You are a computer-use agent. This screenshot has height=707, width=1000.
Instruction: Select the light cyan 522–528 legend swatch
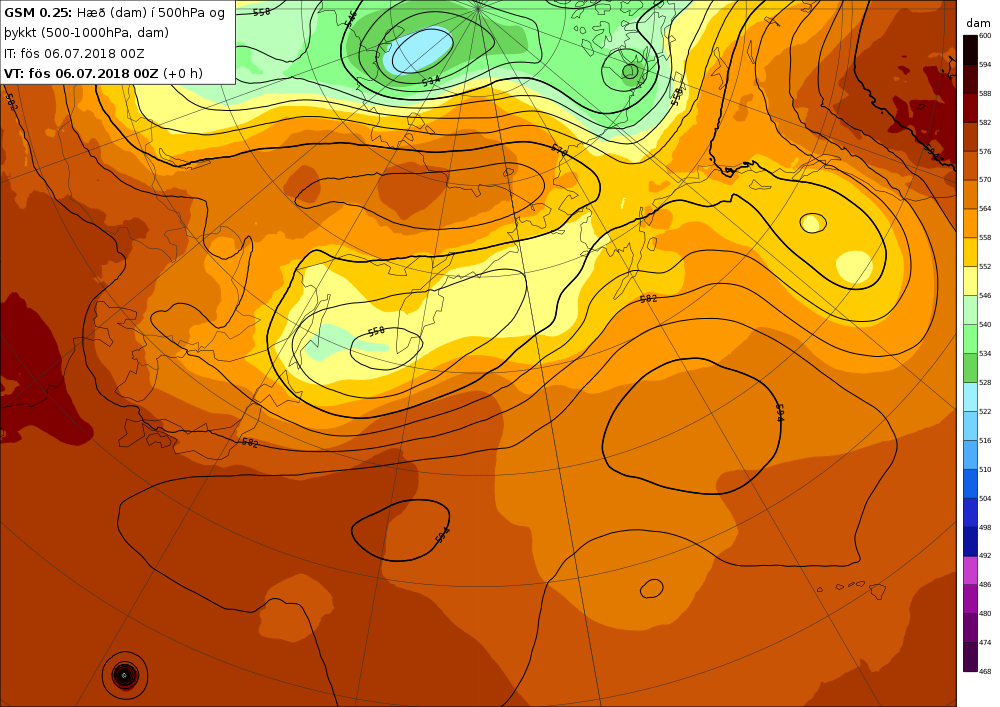pos(970,397)
